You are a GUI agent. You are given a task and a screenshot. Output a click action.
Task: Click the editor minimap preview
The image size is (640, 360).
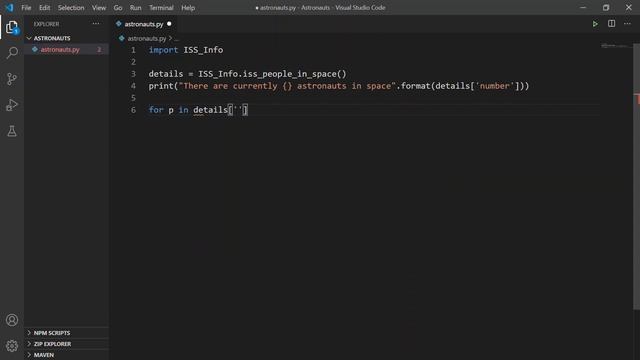point(616,46)
